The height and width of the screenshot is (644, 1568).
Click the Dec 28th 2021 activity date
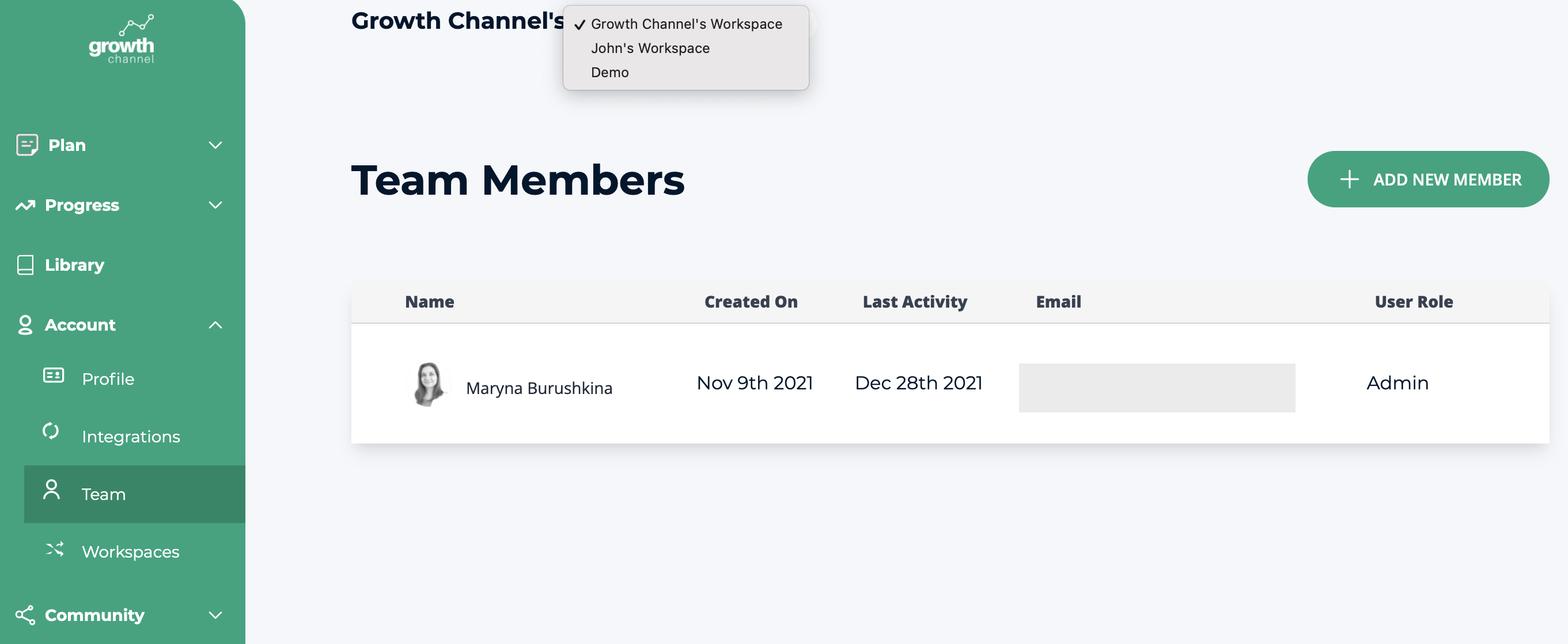pyautogui.click(x=918, y=383)
